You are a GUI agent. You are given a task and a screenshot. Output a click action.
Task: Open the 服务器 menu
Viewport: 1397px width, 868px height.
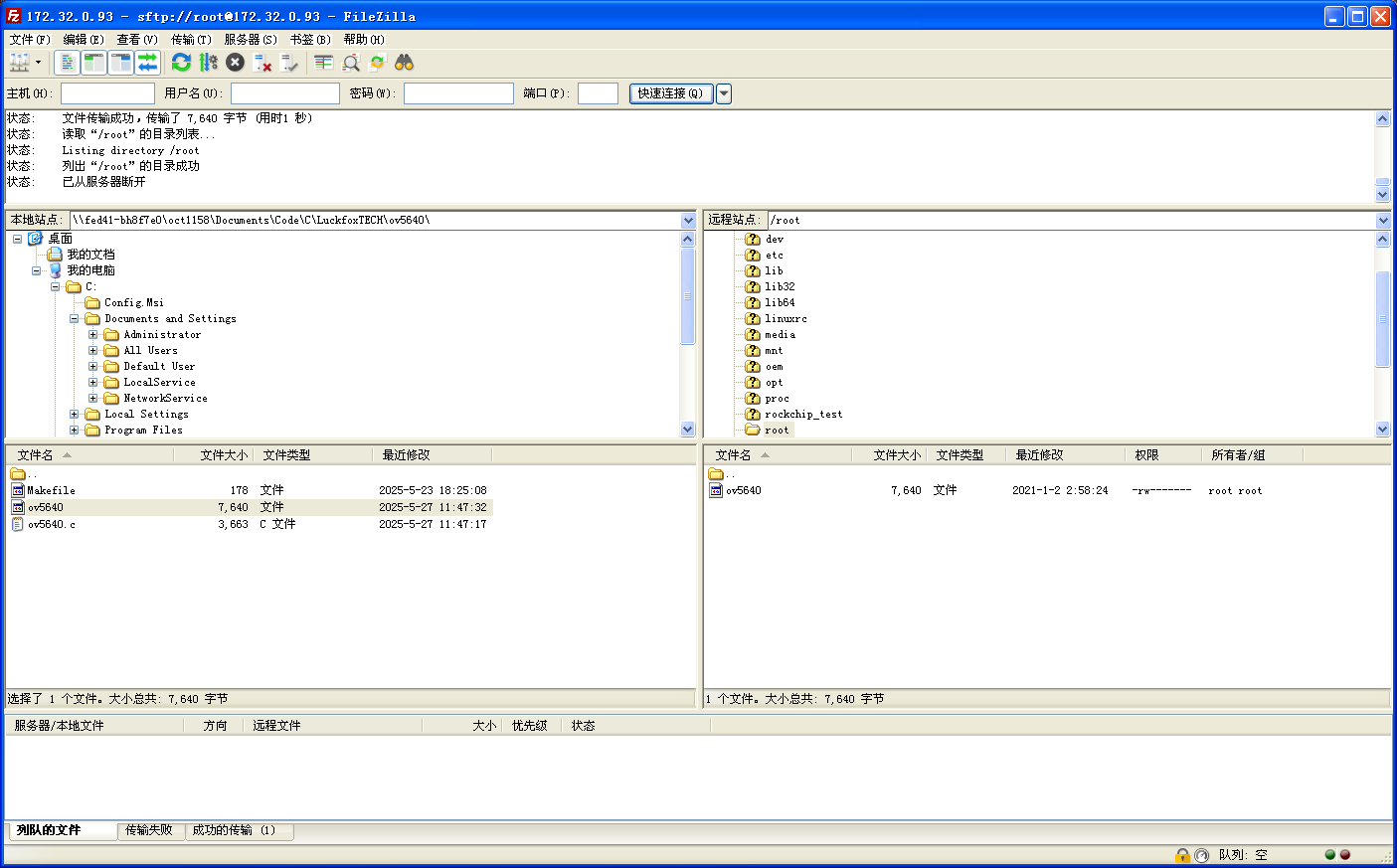pos(251,40)
